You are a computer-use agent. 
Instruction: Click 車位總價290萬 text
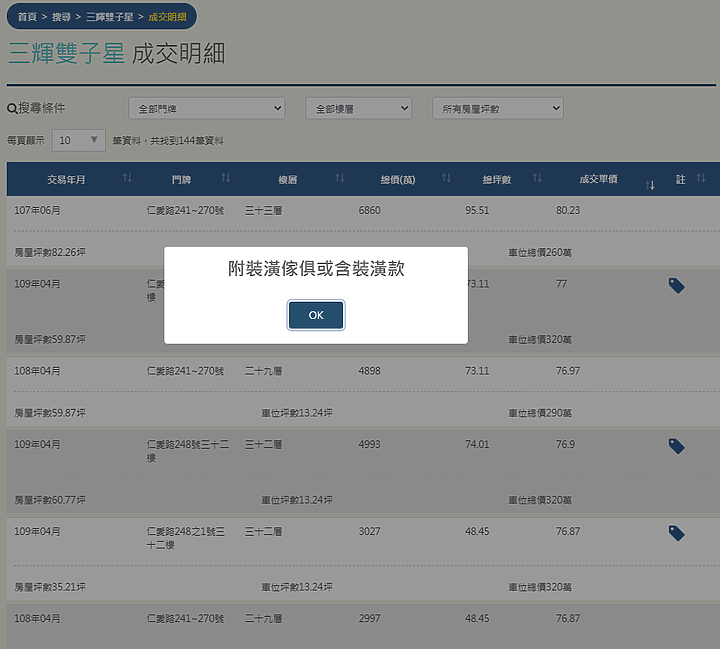click(x=540, y=413)
